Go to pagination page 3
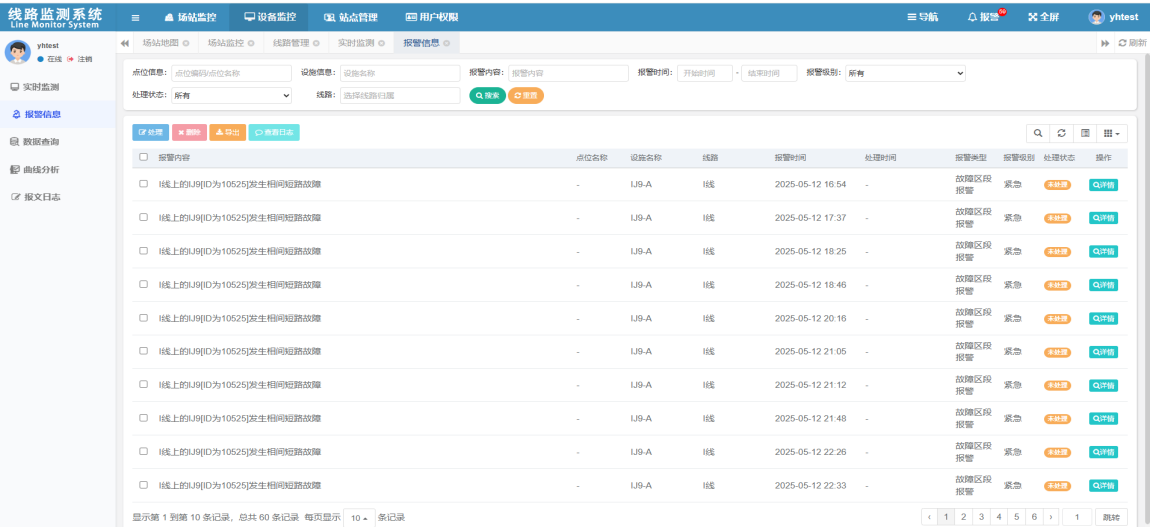This screenshot has height=527, width=1150. click(981, 517)
